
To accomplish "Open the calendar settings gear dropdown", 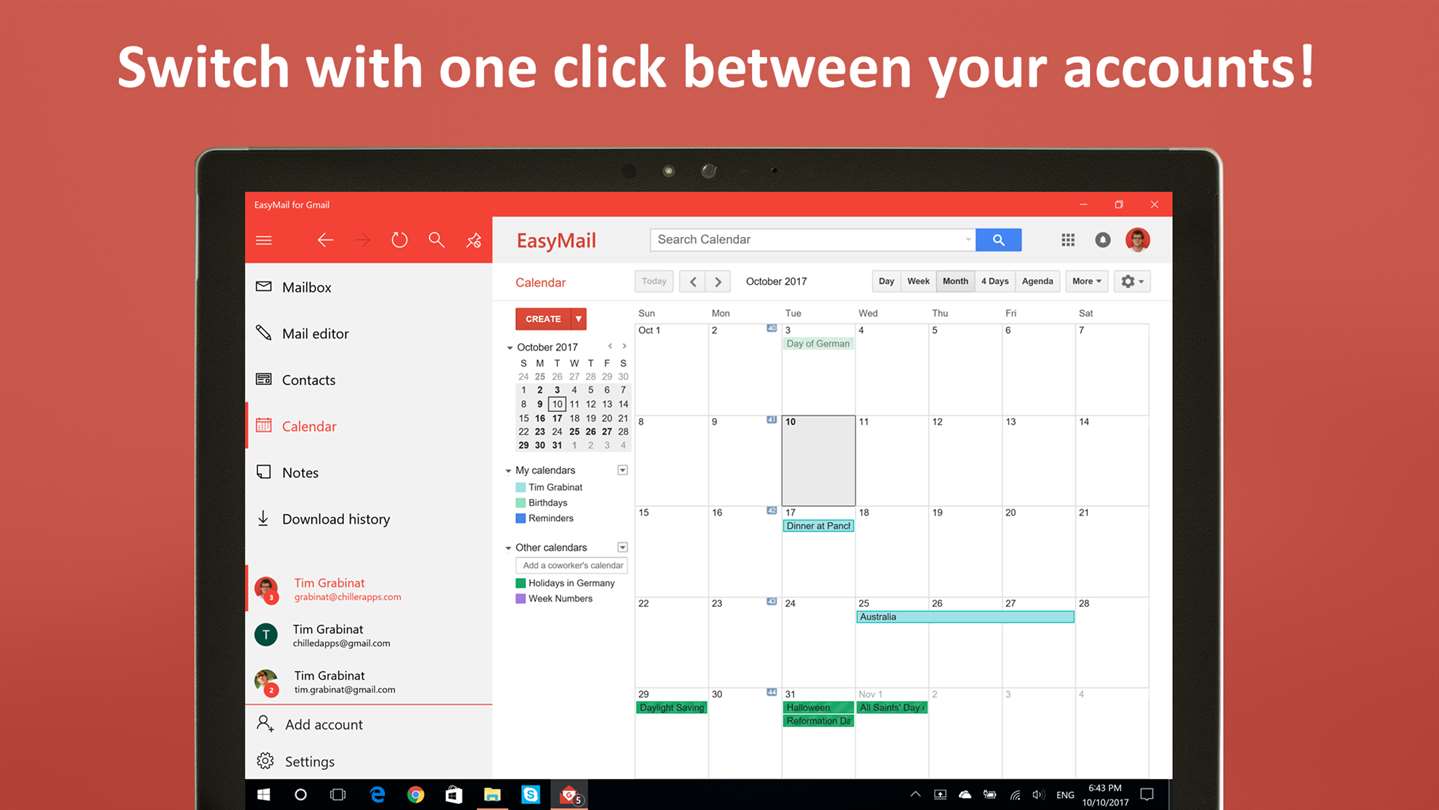I will pos(1132,281).
